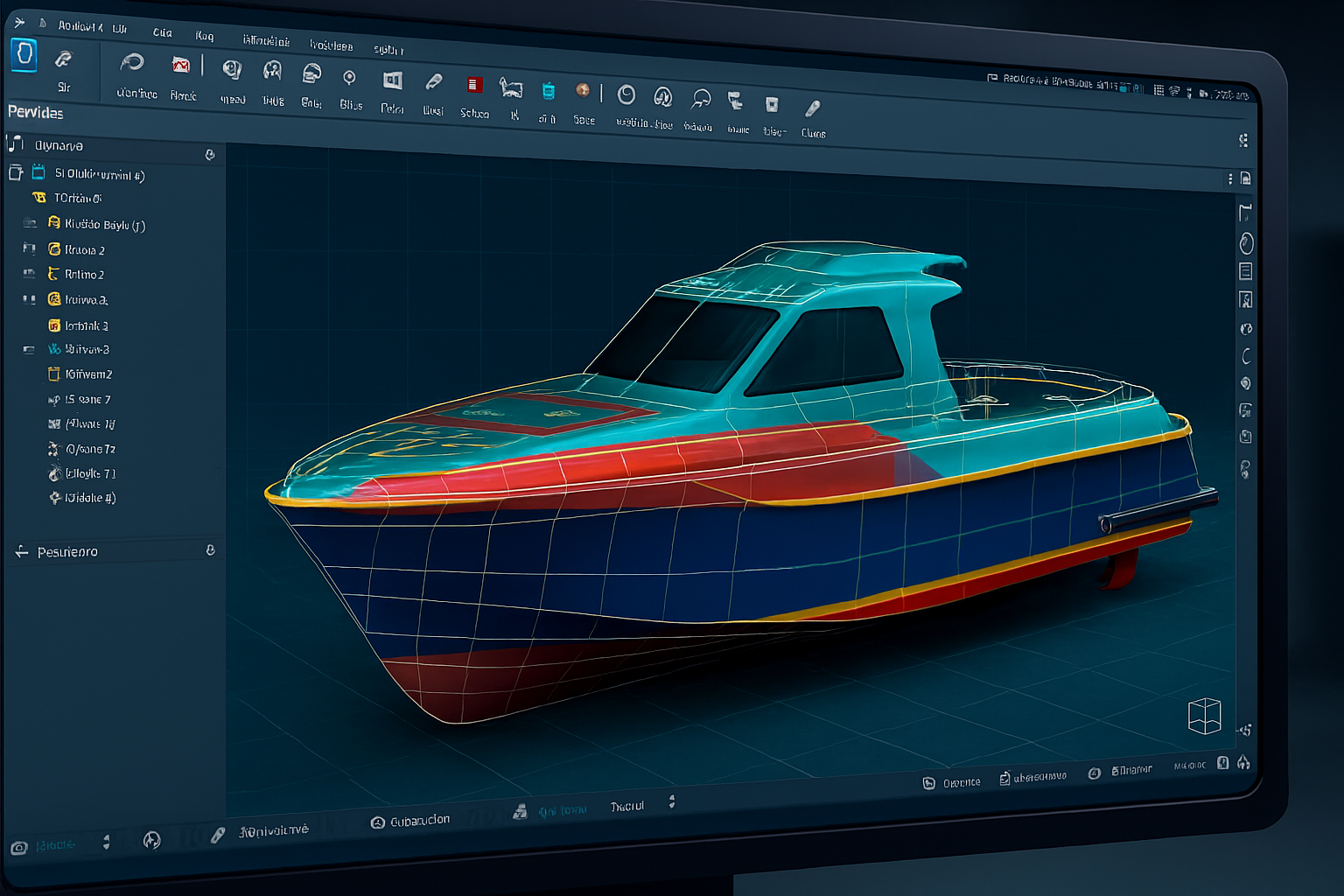Click the cyan clipboard icon in toolbar
The width and height of the screenshot is (1344, 896).
[548, 90]
